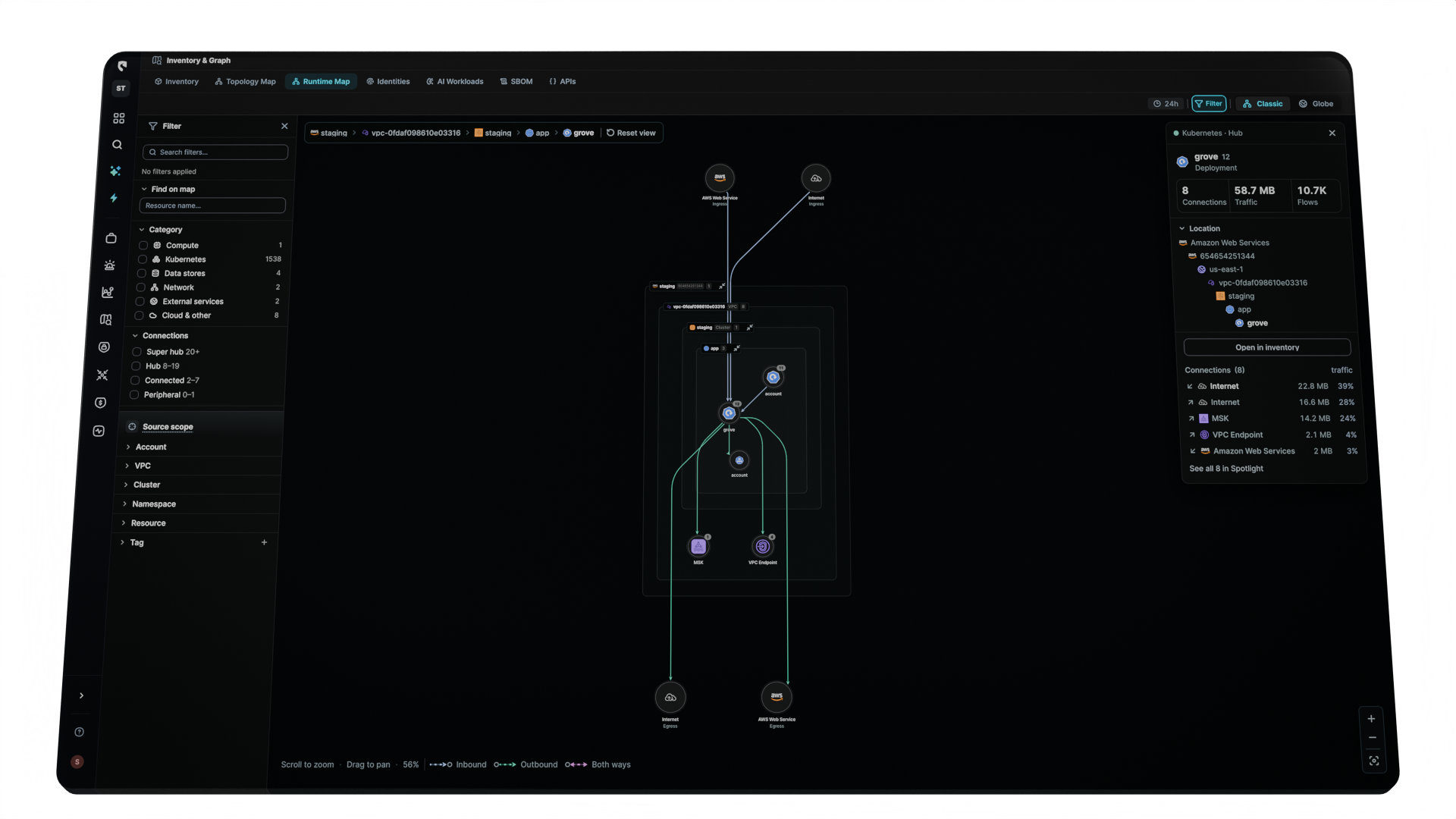The height and width of the screenshot is (819, 1456).
Task: Select the VPC Endpoint node on map
Action: (x=763, y=547)
